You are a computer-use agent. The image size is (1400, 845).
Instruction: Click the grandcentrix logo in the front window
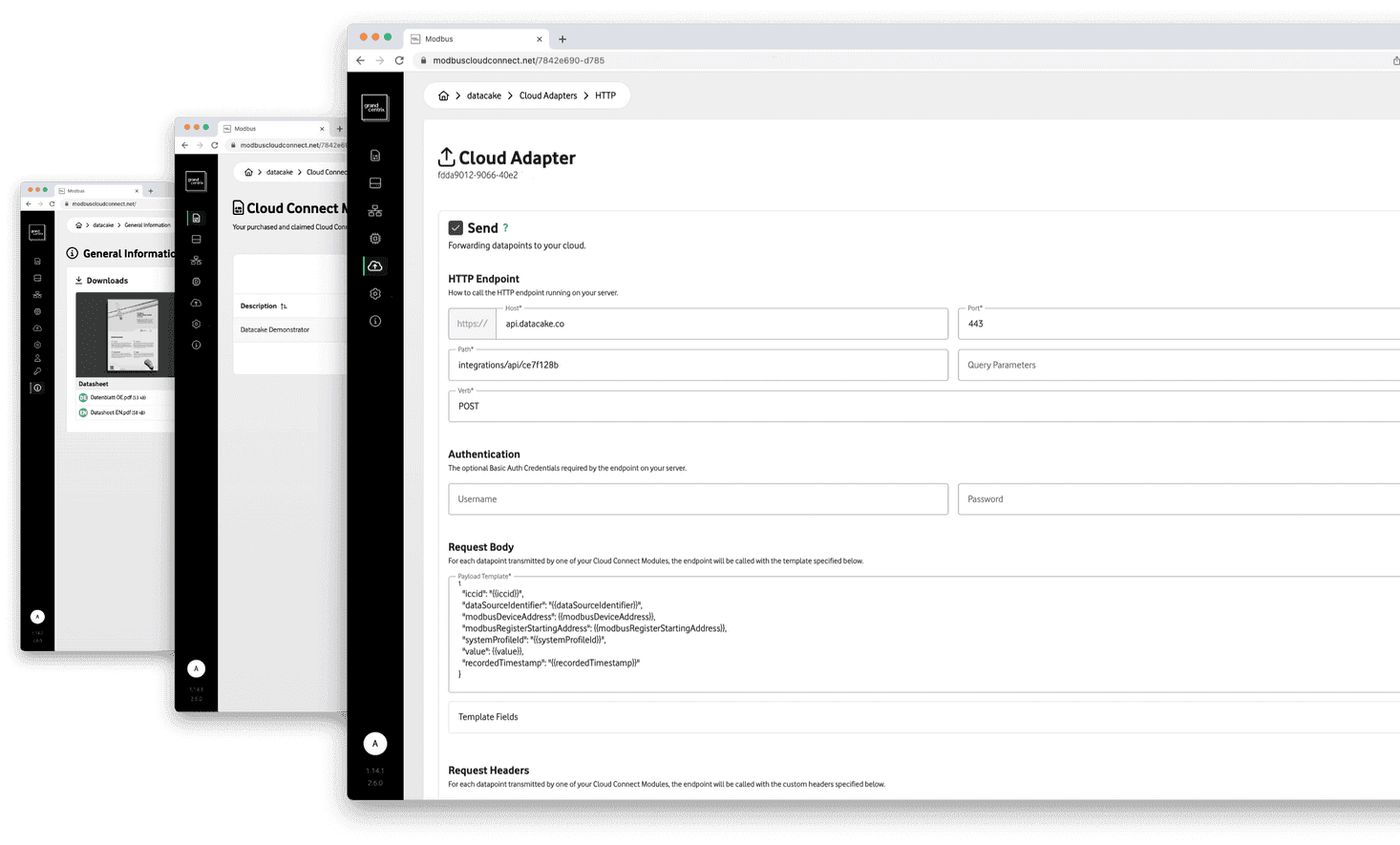375,107
